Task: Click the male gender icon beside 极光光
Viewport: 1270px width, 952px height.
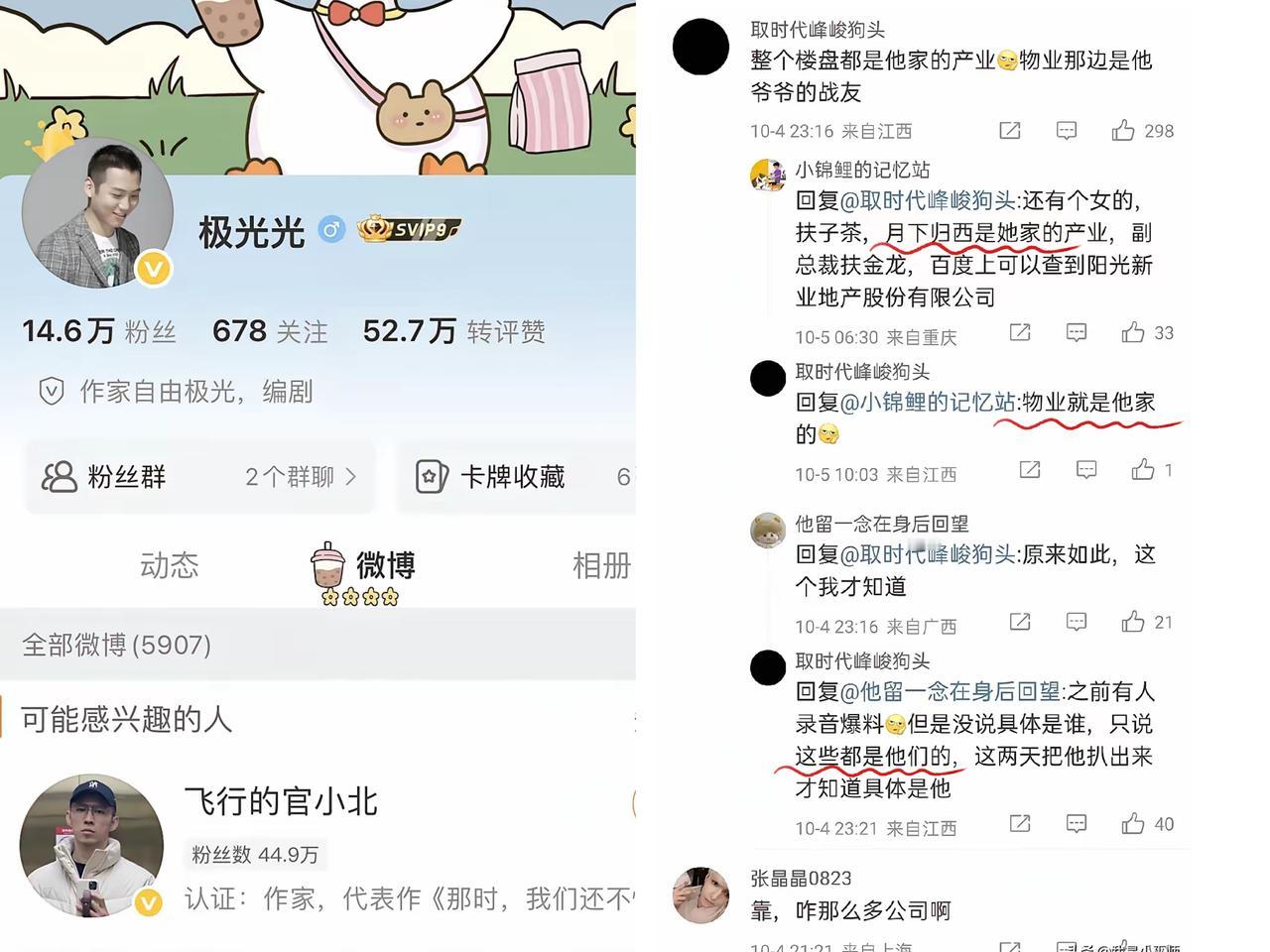Action: tap(330, 230)
